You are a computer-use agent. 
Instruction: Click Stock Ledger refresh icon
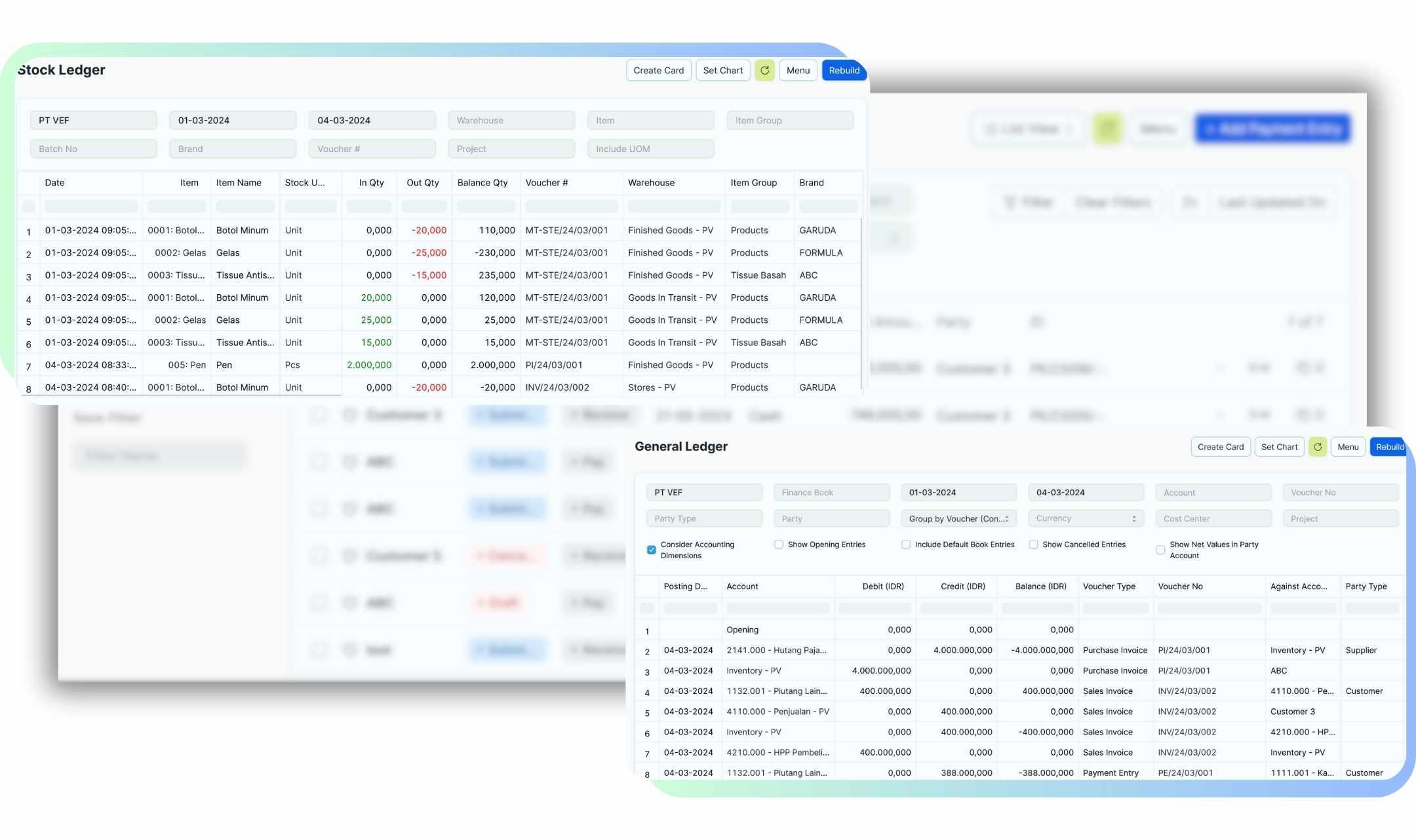click(764, 70)
